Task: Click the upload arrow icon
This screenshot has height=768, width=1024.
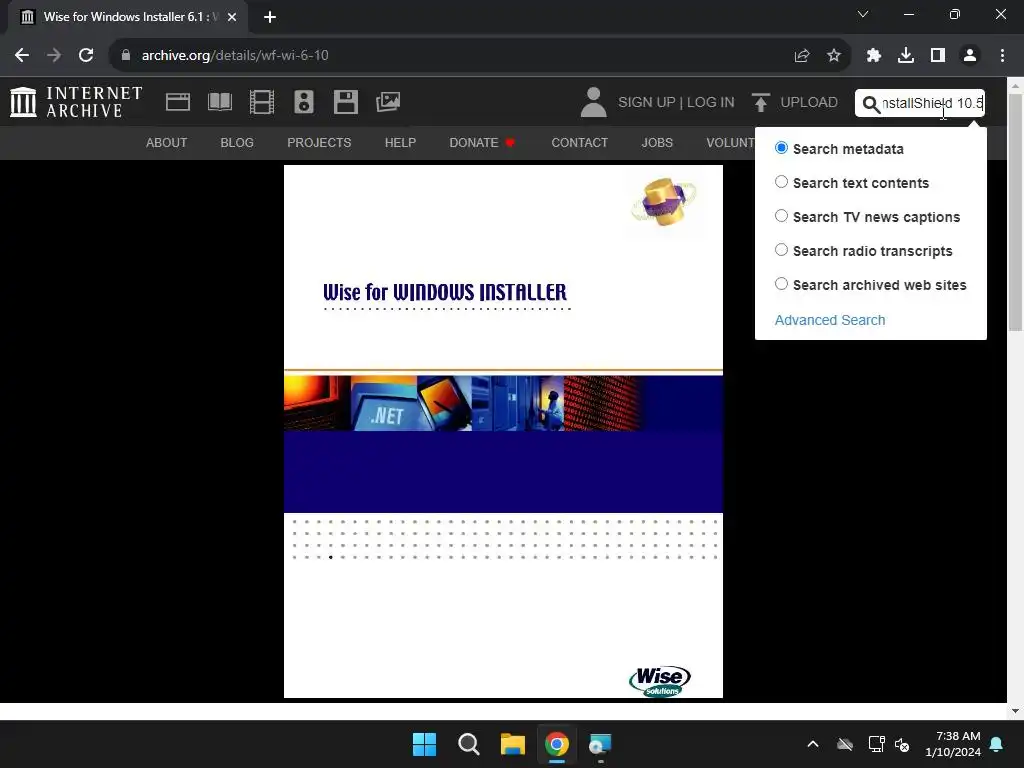Action: [760, 103]
